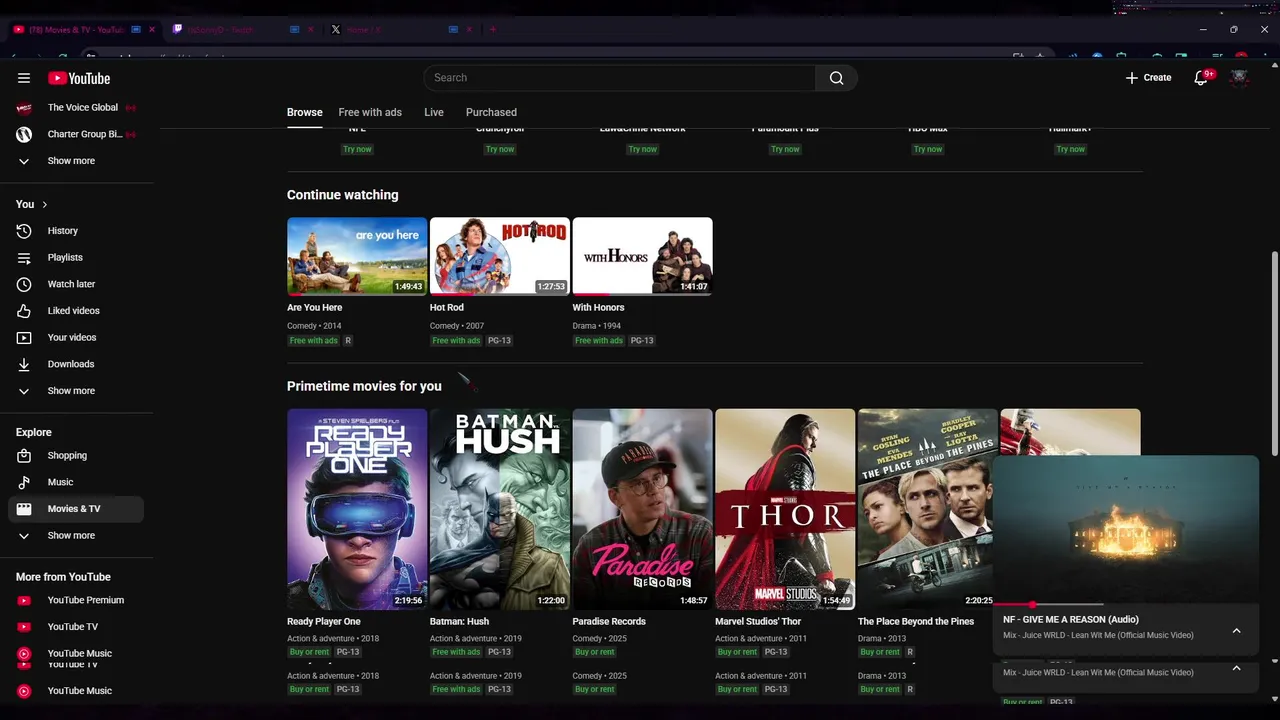The width and height of the screenshot is (1280, 720).
Task: Open the Hot Rod thumbnail
Action: point(500,257)
